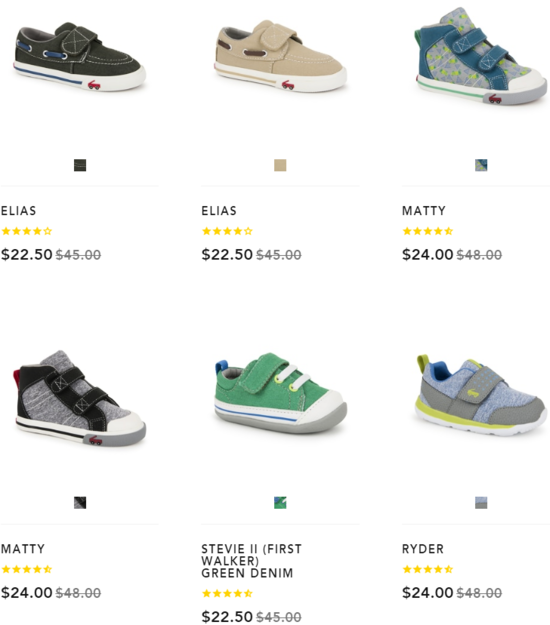This screenshot has height=625, width=550.
Task: Open the RYDER product title link
Action: click(423, 549)
